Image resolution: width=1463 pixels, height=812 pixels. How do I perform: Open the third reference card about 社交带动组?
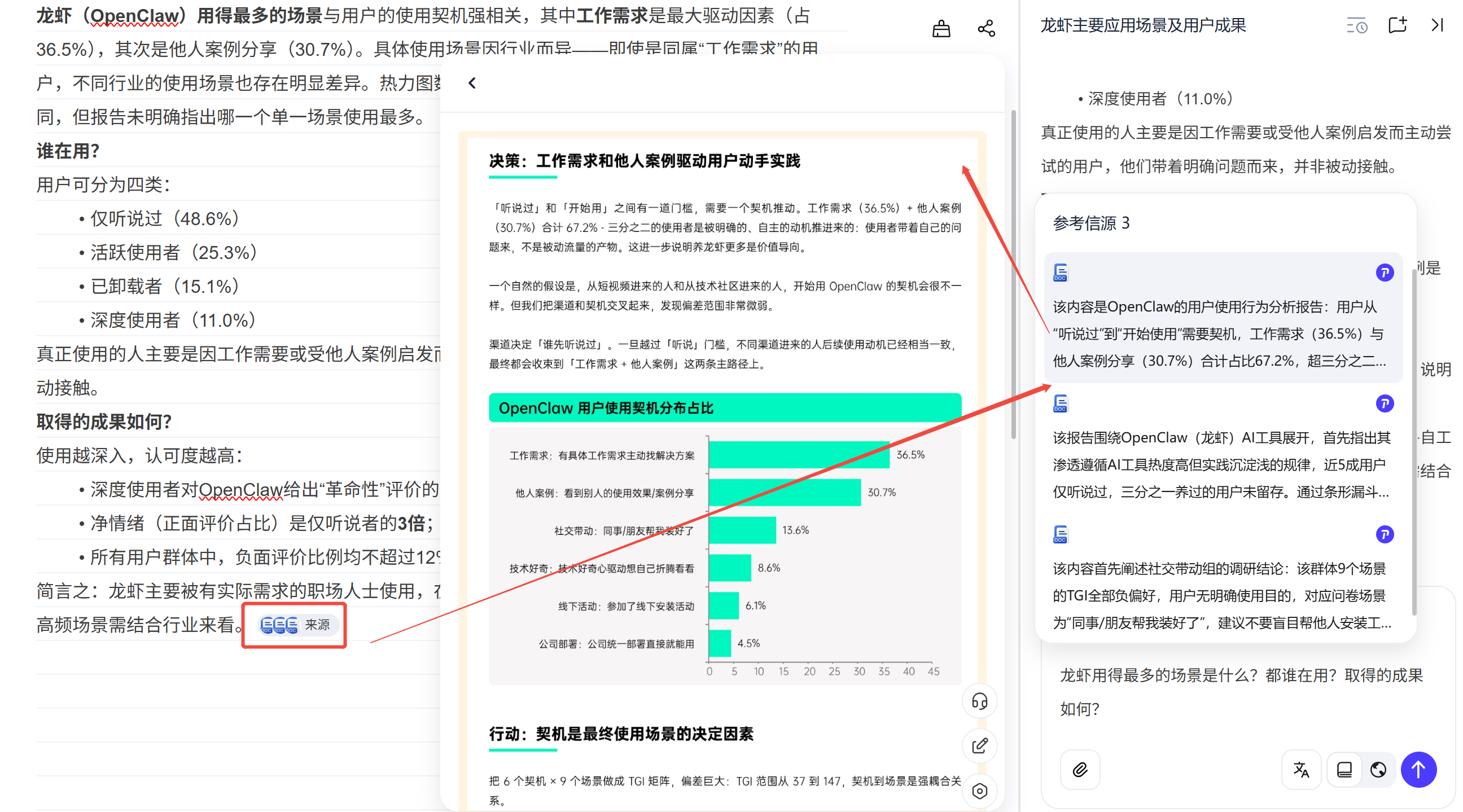[x=1223, y=578]
